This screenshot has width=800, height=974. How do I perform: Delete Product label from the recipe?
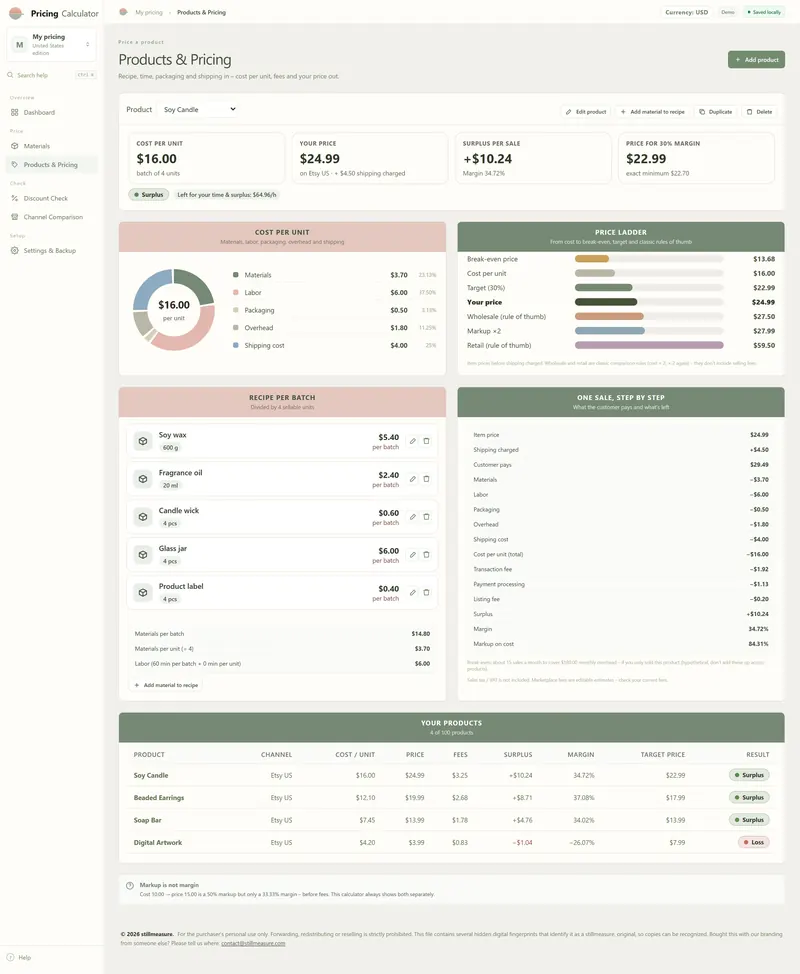coord(426,593)
